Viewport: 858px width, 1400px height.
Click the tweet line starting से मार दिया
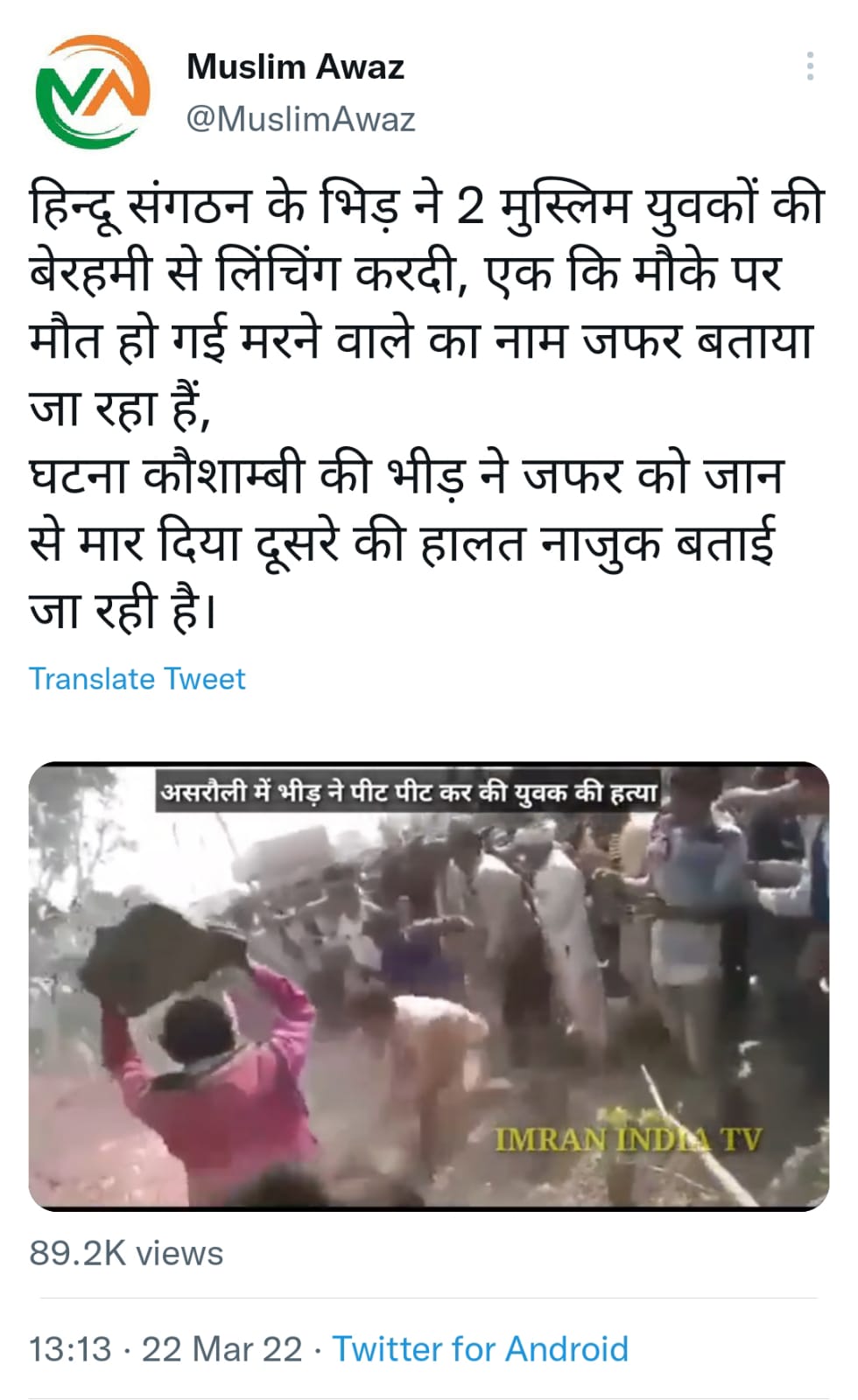click(x=402, y=543)
